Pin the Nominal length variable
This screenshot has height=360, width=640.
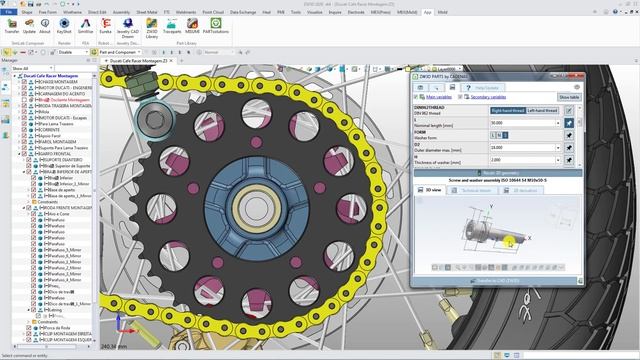pos(569,123)
